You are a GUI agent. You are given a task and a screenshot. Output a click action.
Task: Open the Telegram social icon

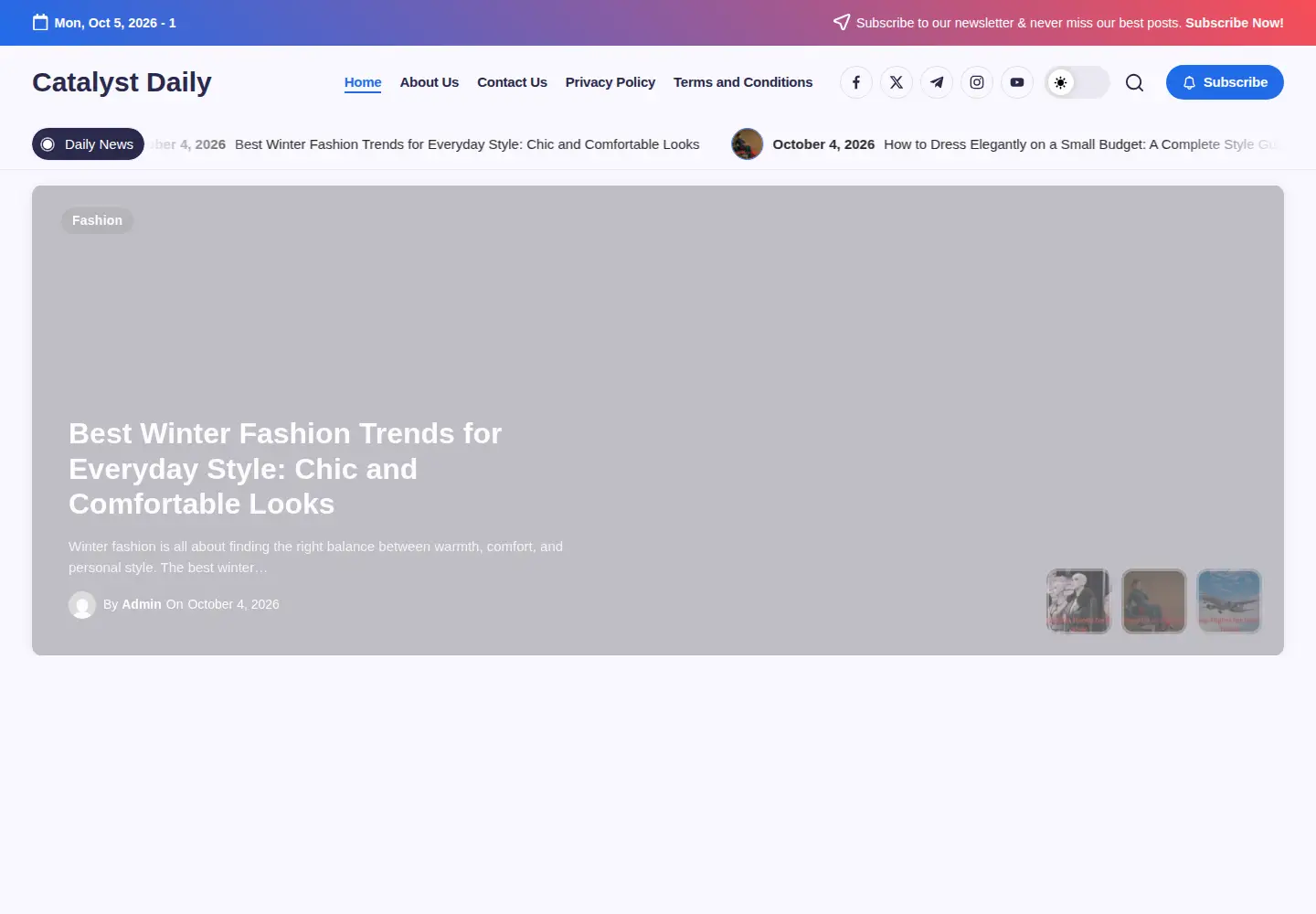pos(937,82)
